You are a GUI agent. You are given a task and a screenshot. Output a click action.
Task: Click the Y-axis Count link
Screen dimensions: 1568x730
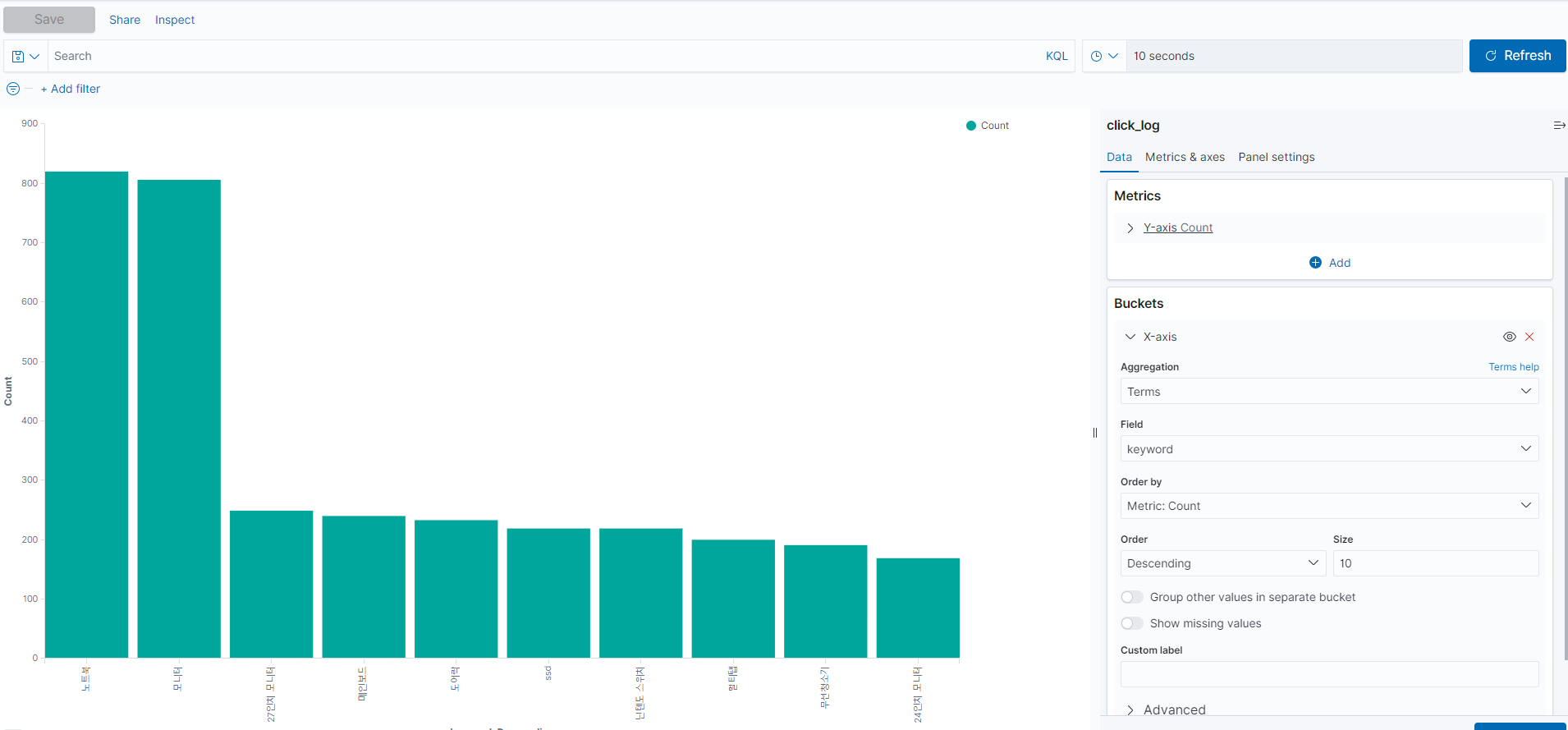(x=1178, y=227)
